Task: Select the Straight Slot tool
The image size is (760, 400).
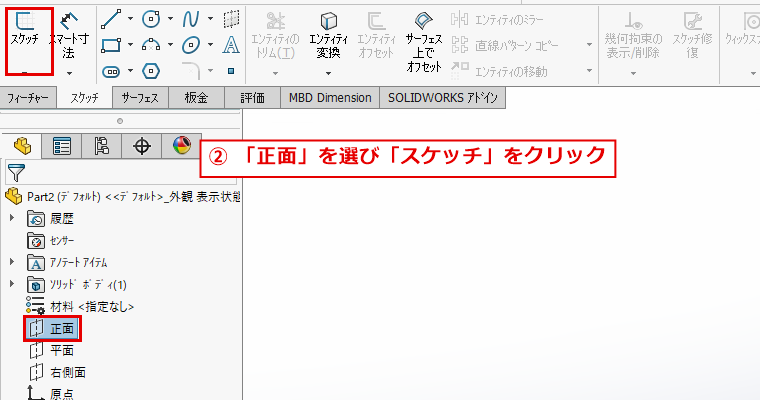Action: (x=111, y=71)
